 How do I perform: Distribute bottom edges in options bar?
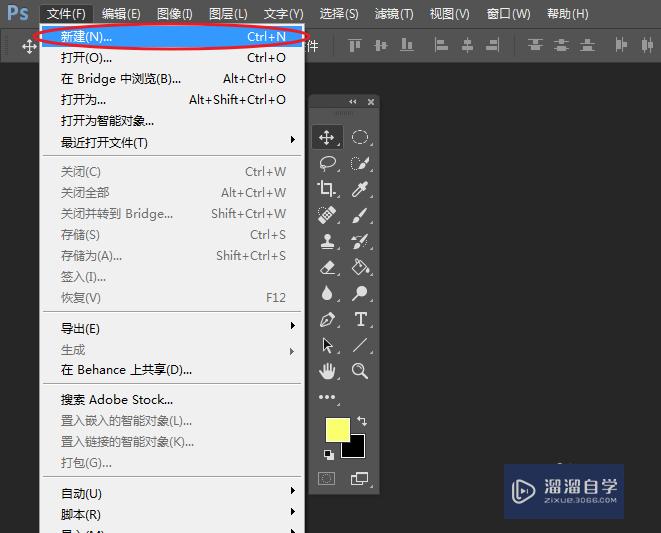pyautogui.click(x=588, y=45)
